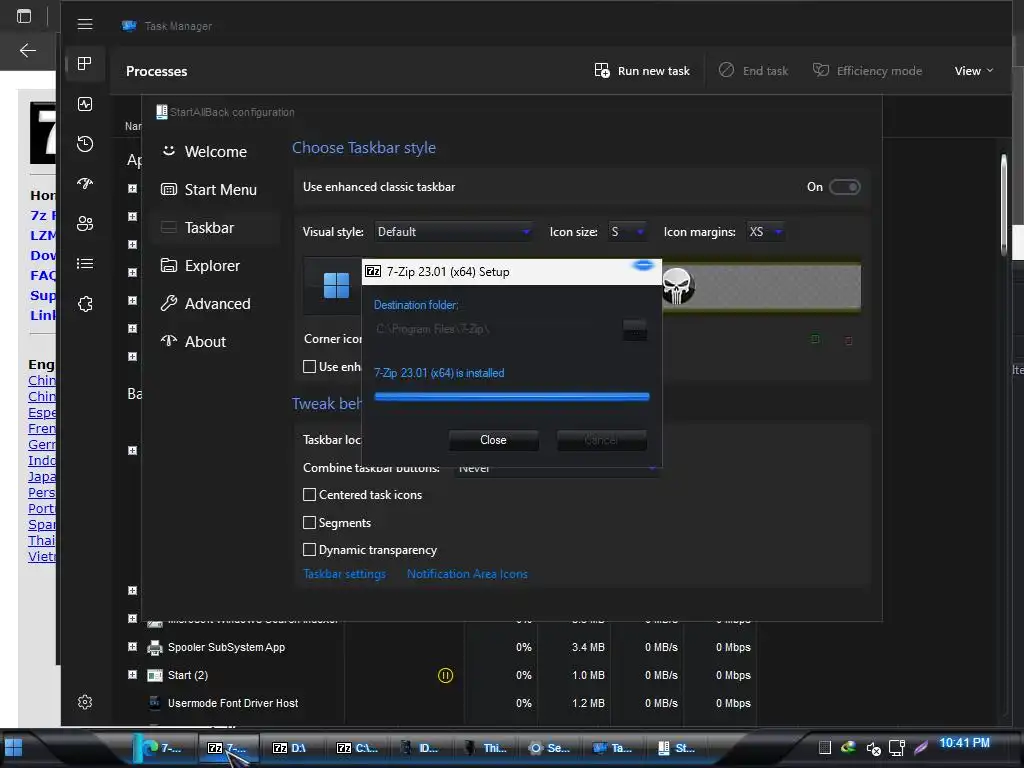This screenshot has height=768, width=1024.
Task: Open Startup apps in Task Manager sidebar
Action: (85, 184)
